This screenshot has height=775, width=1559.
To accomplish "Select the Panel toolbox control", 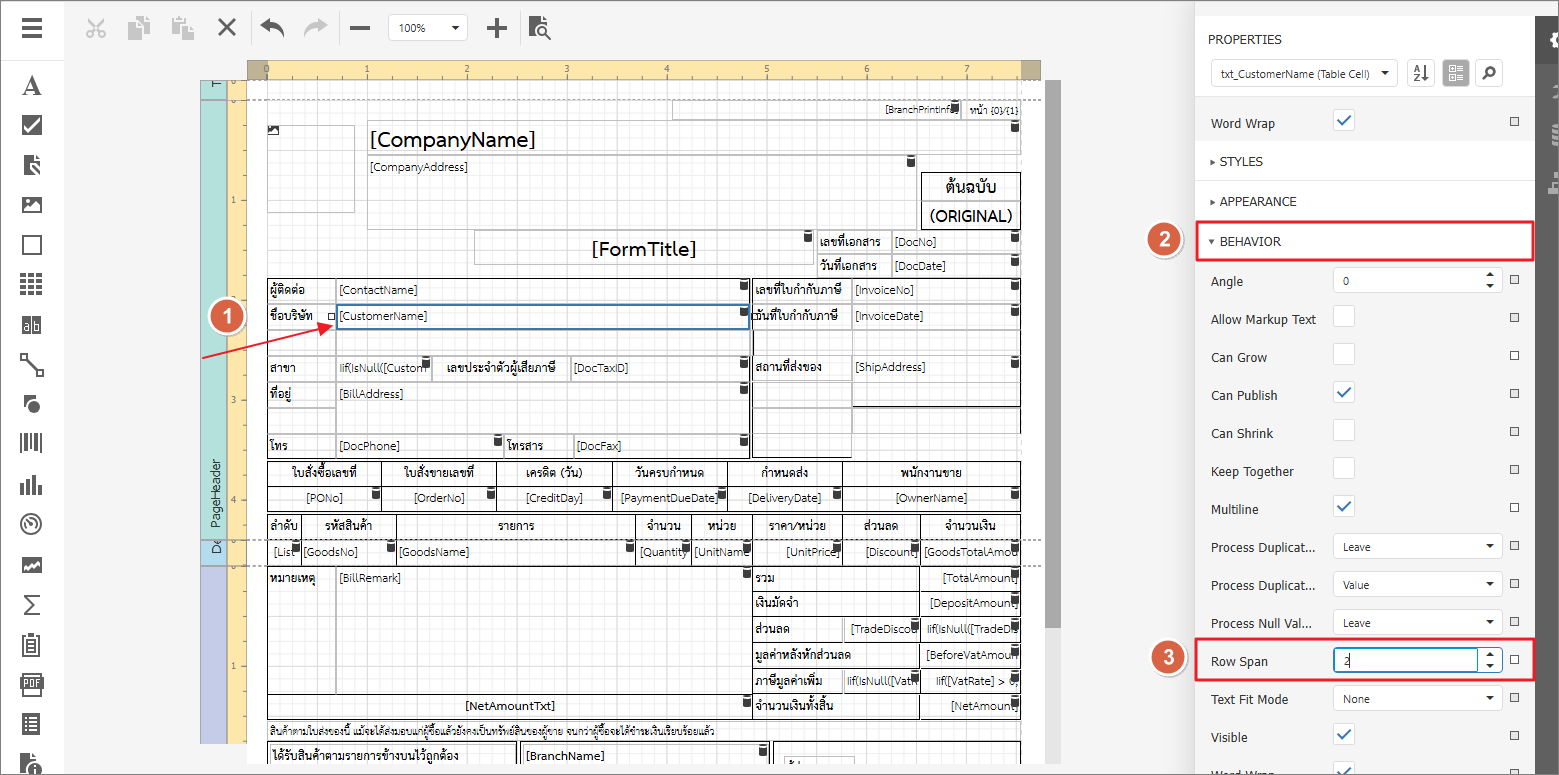I will click(32, 245).
